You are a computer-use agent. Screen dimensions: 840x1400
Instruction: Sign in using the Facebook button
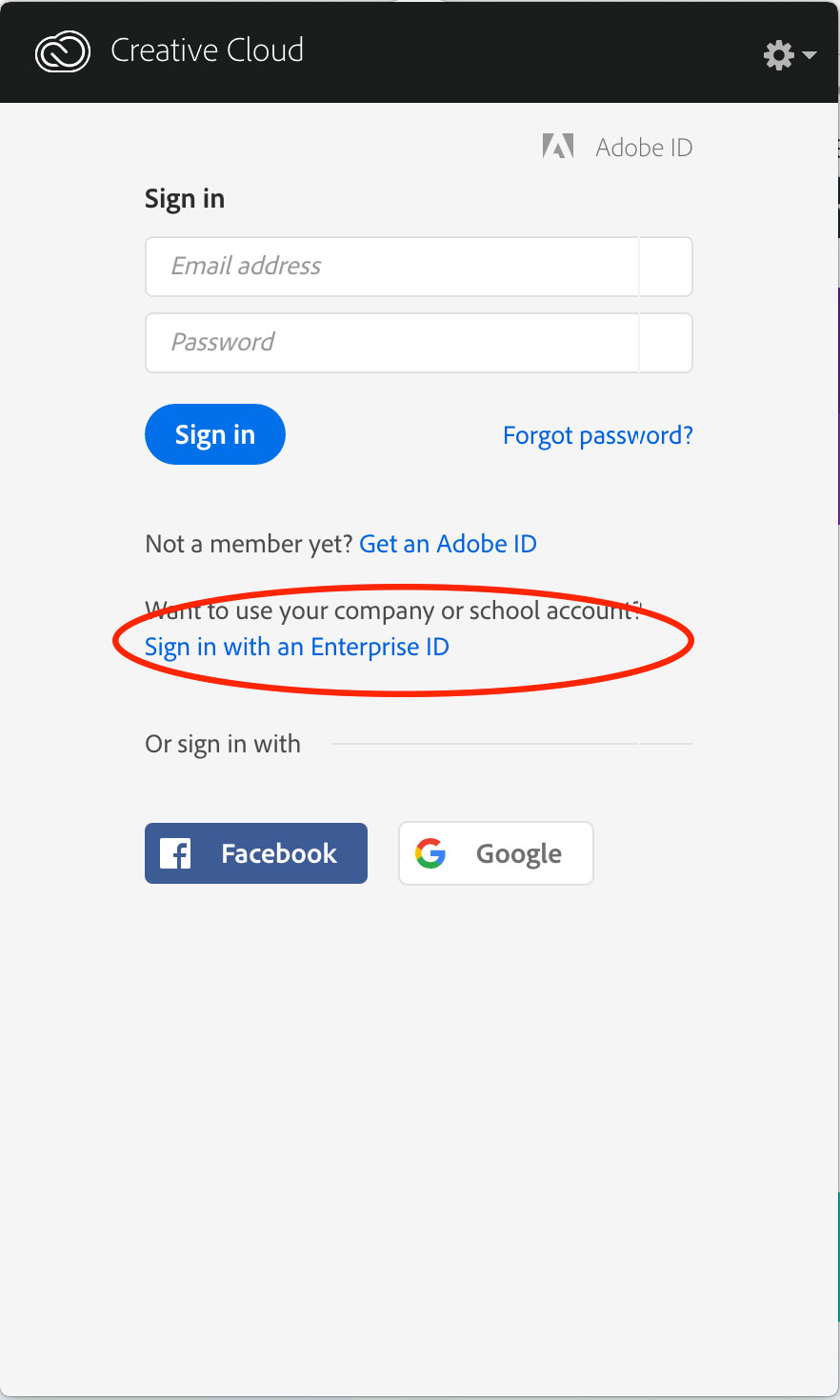(256, 853)
